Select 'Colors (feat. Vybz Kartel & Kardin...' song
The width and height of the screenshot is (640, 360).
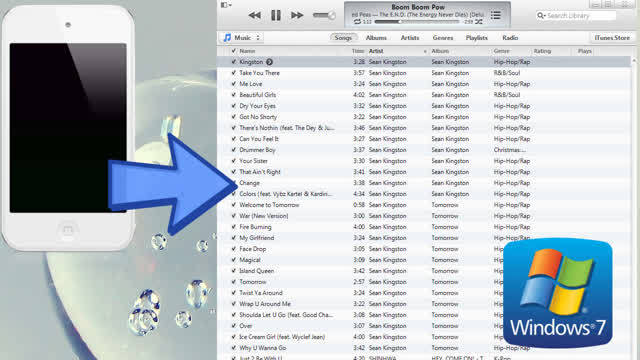click(286, 194)
